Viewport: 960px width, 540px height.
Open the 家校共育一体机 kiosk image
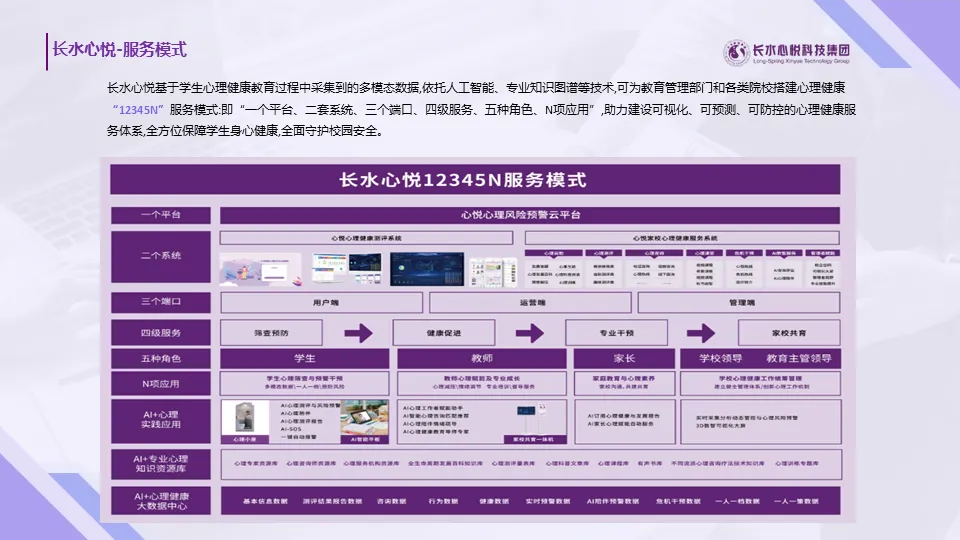(x=534, y=422)
